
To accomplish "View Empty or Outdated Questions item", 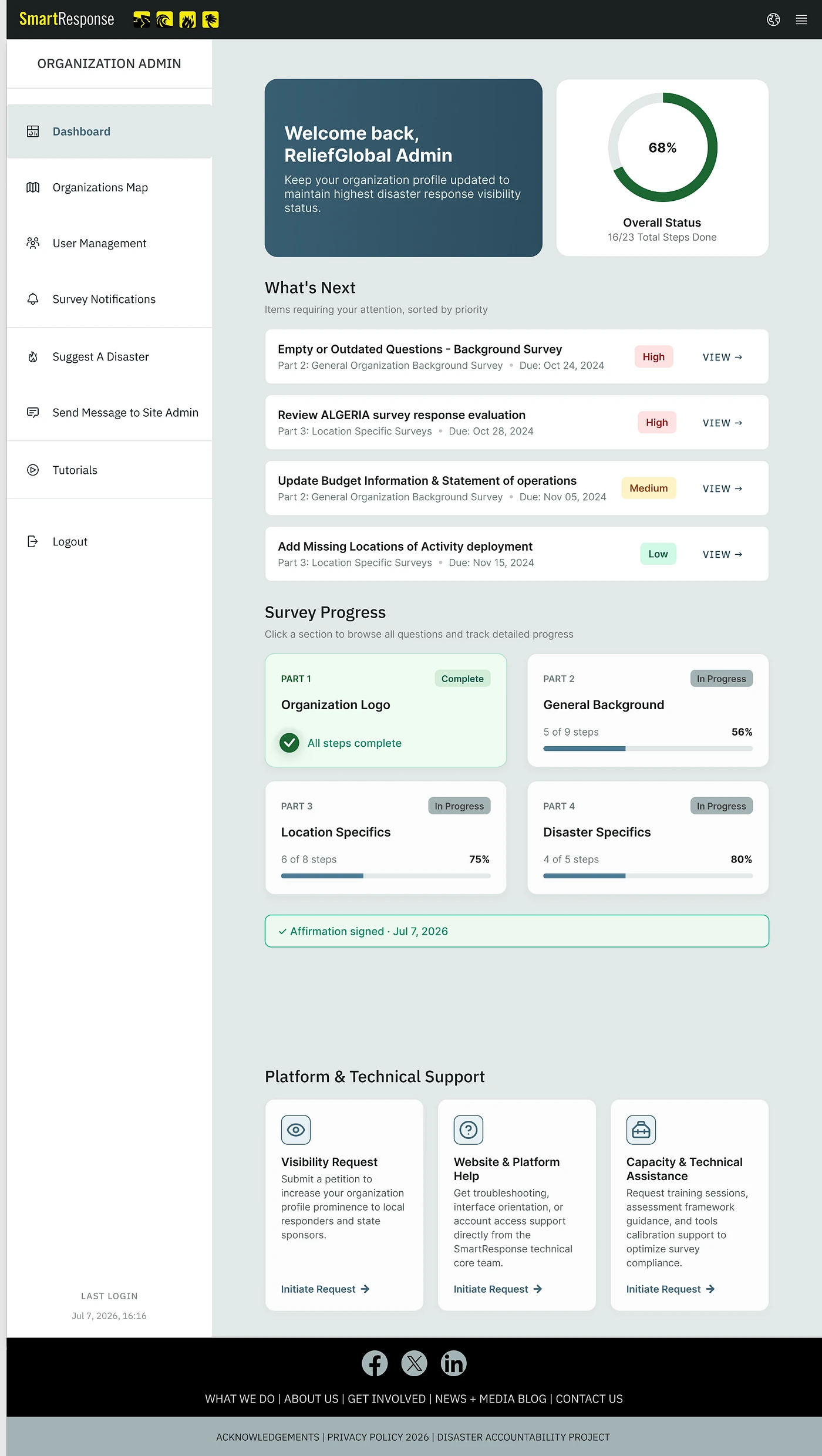I will tap(723, 357).
